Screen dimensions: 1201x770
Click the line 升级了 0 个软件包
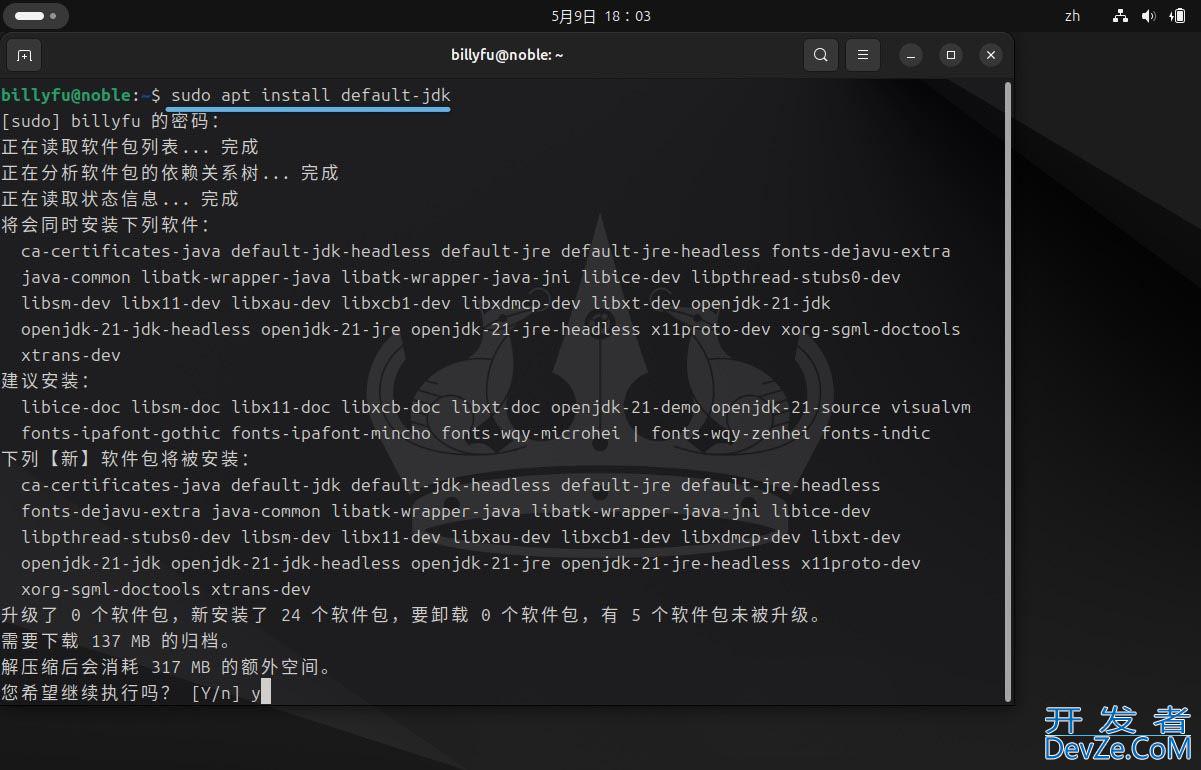[x=410, y=615]
